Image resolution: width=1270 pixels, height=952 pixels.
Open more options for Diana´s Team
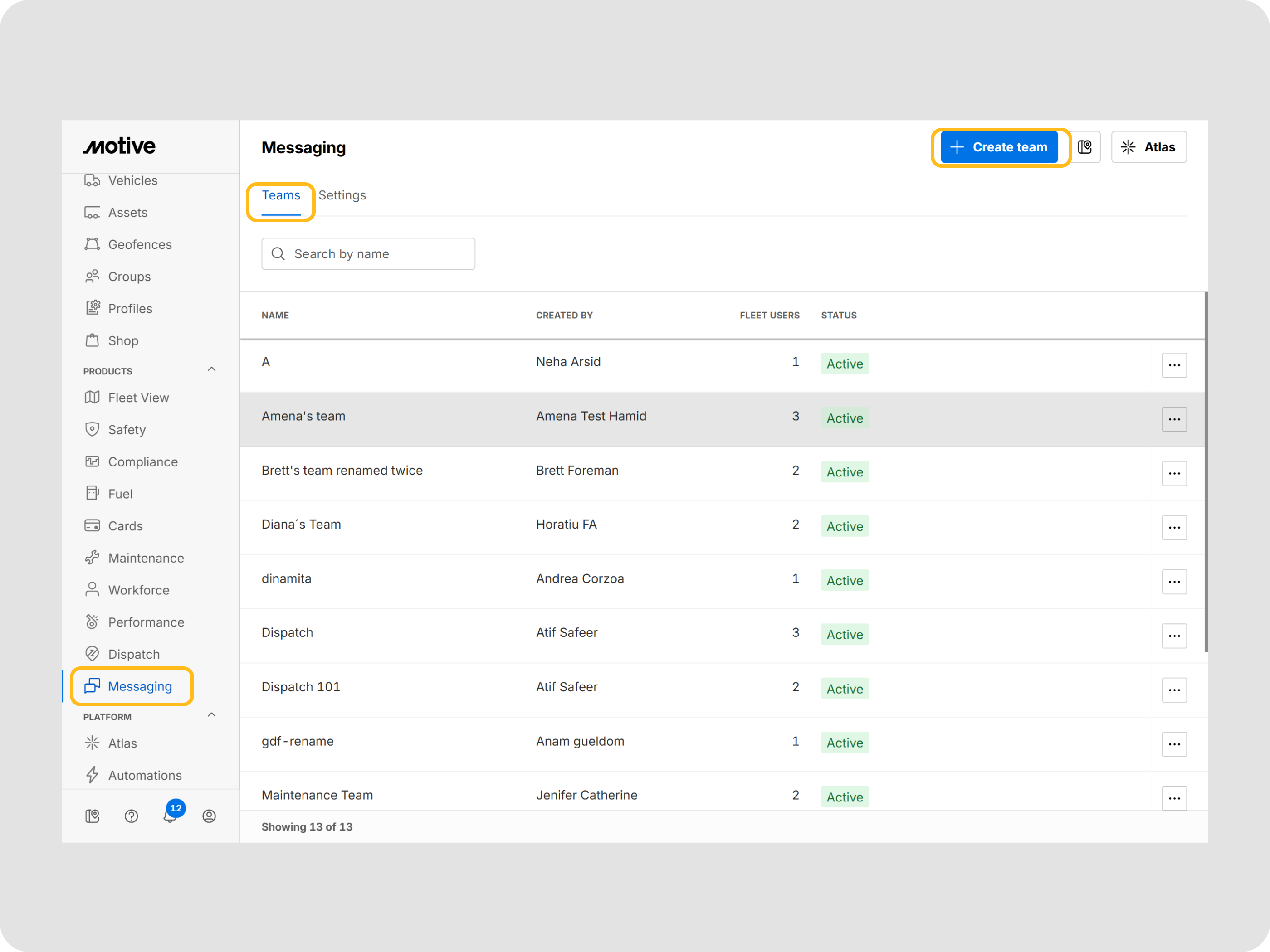click(1174, 528)
